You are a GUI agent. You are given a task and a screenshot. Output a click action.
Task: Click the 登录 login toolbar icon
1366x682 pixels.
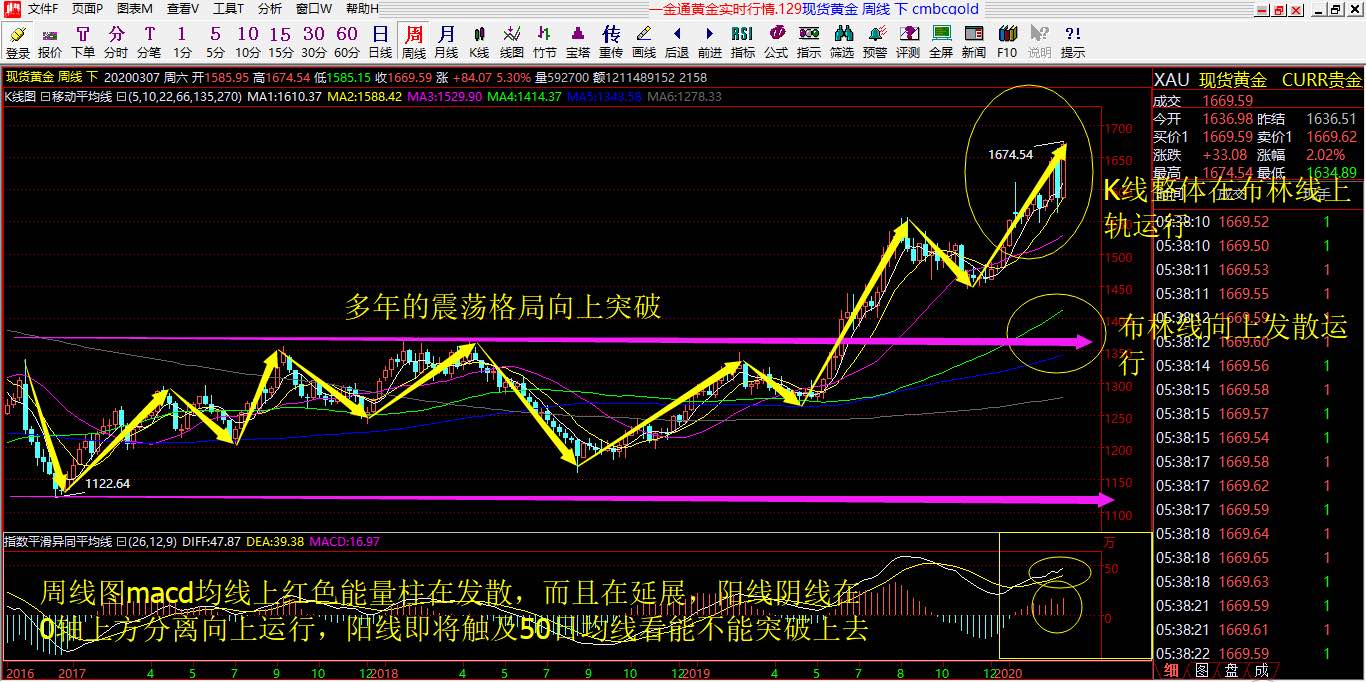[18, 42]
